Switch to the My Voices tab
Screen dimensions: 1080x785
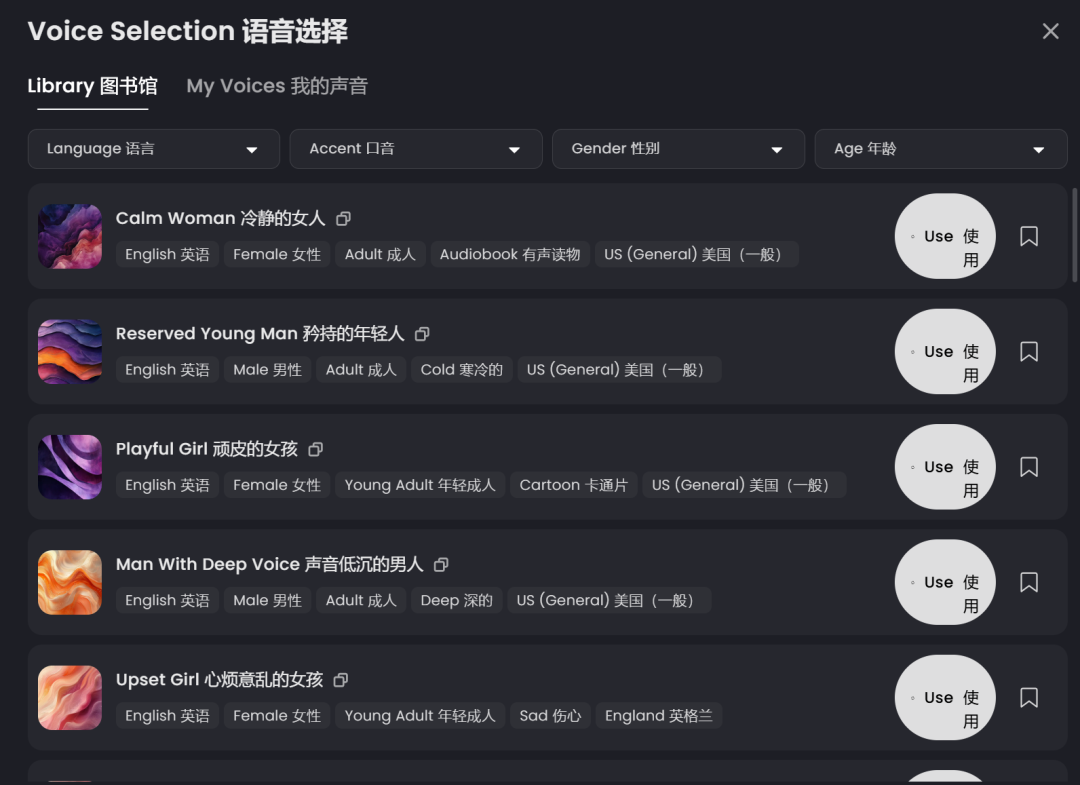tap(277, 86)
